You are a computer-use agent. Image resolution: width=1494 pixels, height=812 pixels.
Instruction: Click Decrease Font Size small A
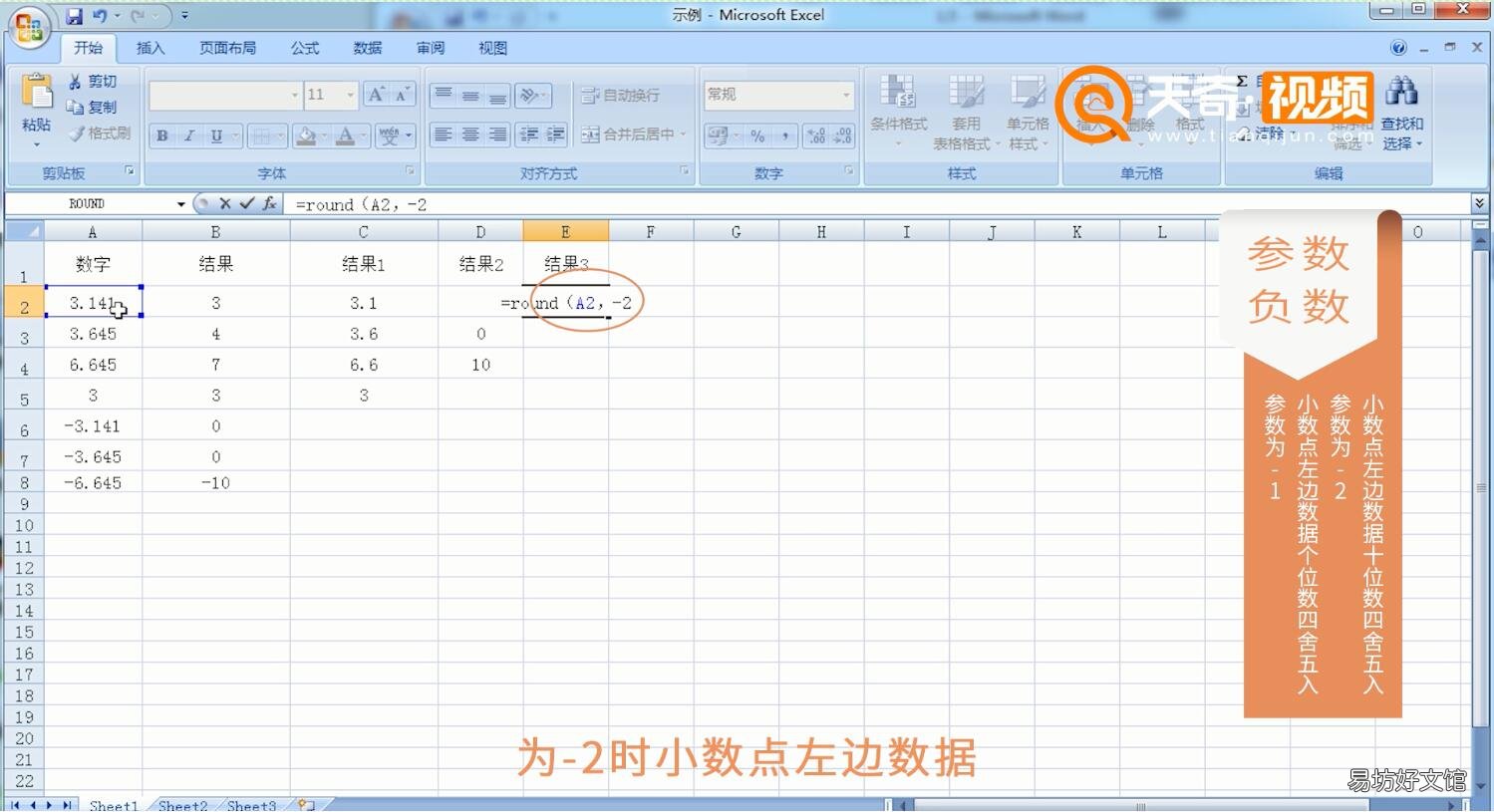click(x=403, y=95)
